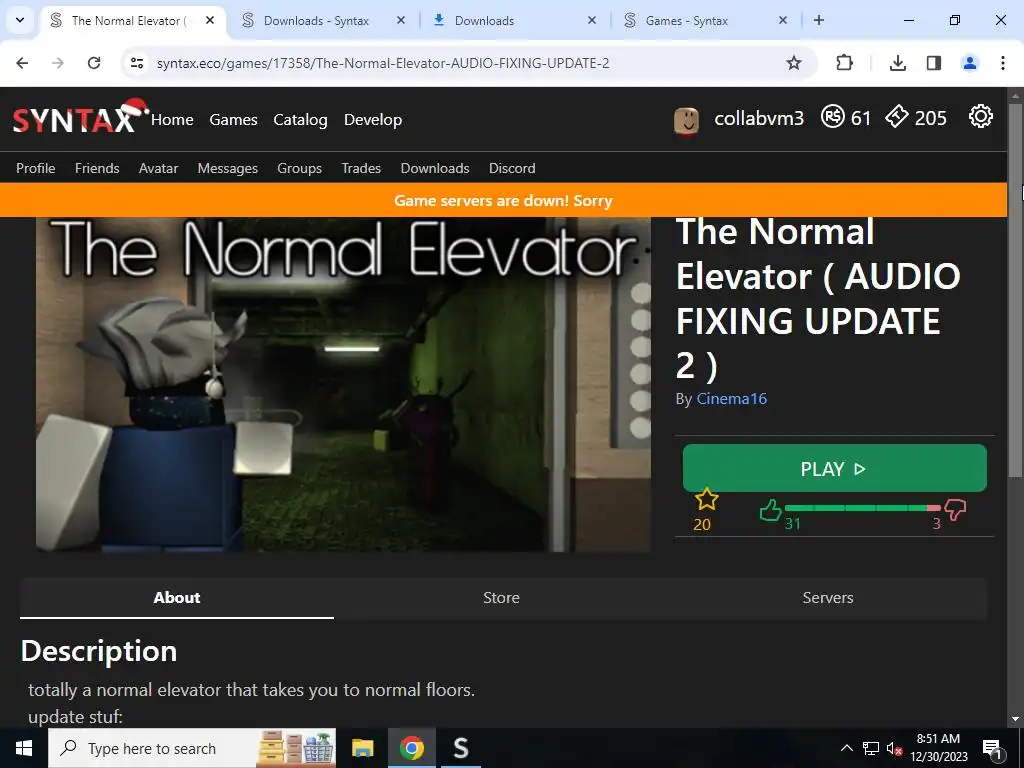Open the Discord link

(x=512, y=168)
